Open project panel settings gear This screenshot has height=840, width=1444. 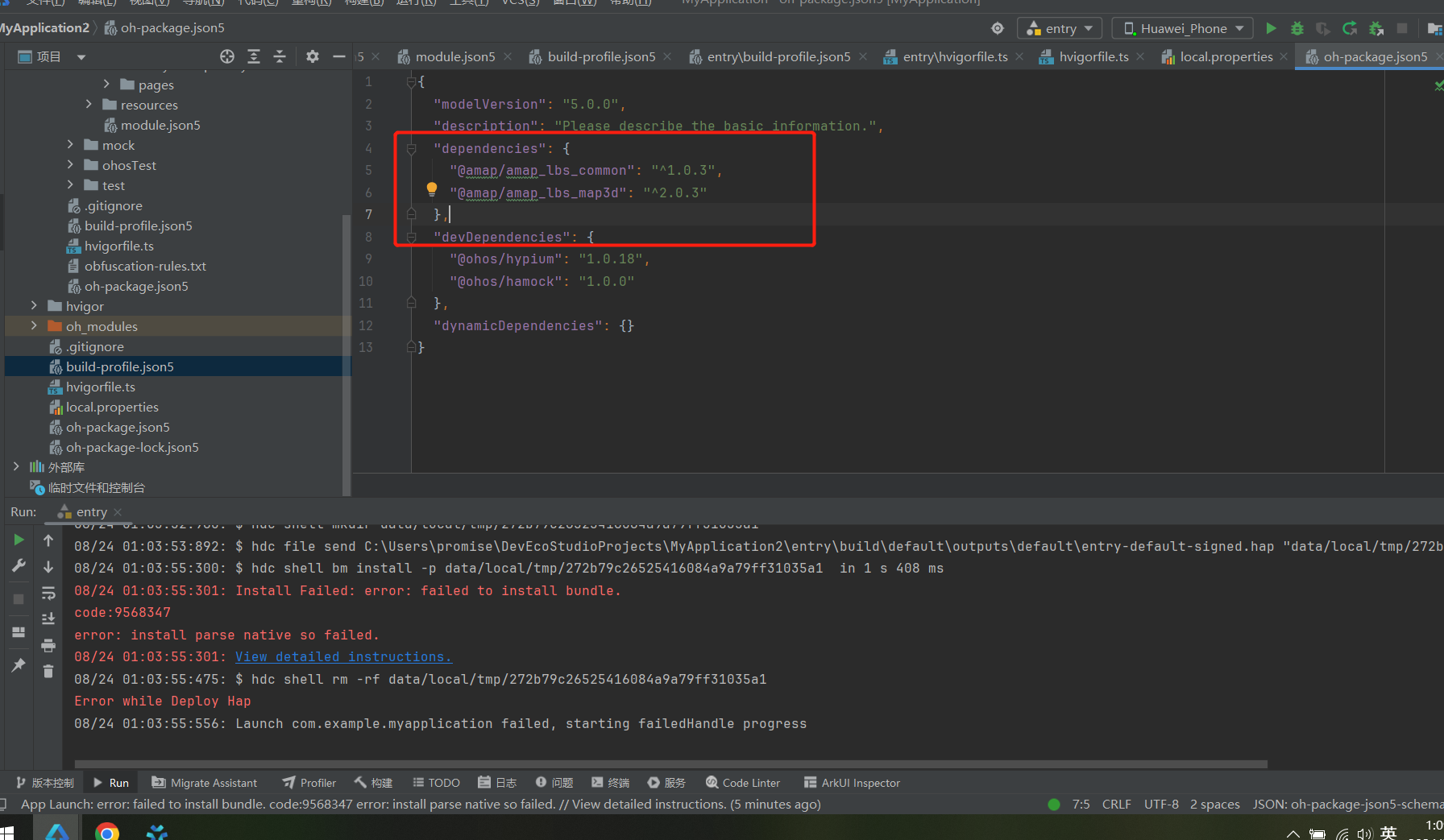[313, 56]
